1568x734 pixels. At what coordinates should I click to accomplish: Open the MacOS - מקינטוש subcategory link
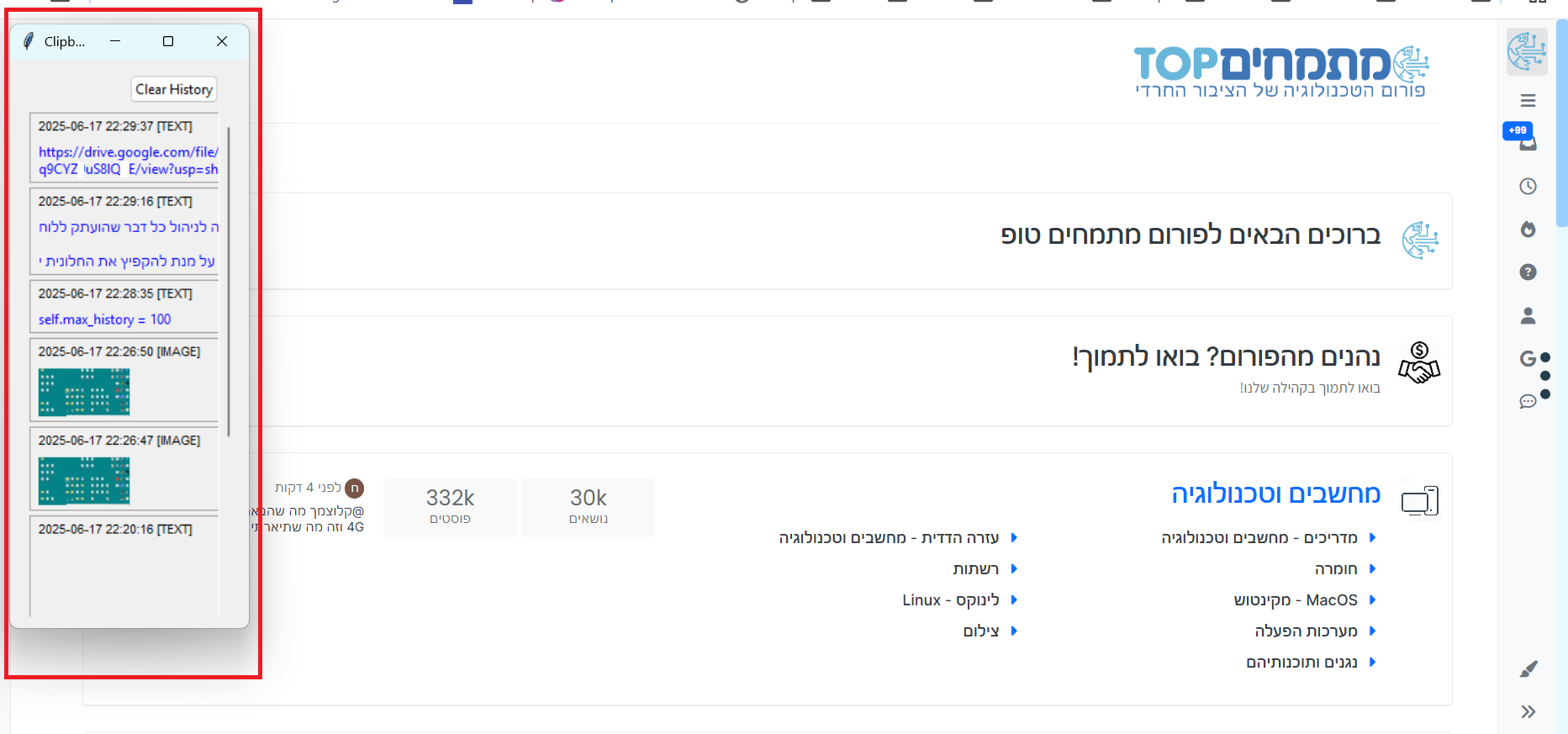pyautogui.click(x=1295, y=600)
